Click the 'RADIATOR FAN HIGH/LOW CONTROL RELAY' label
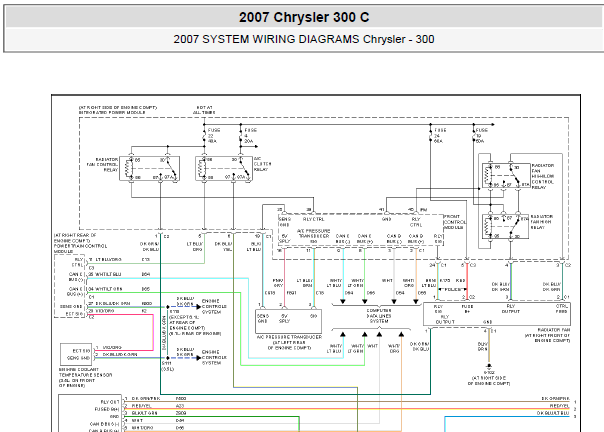The width and height of the screenshot is (604, 432). (543, 176)
